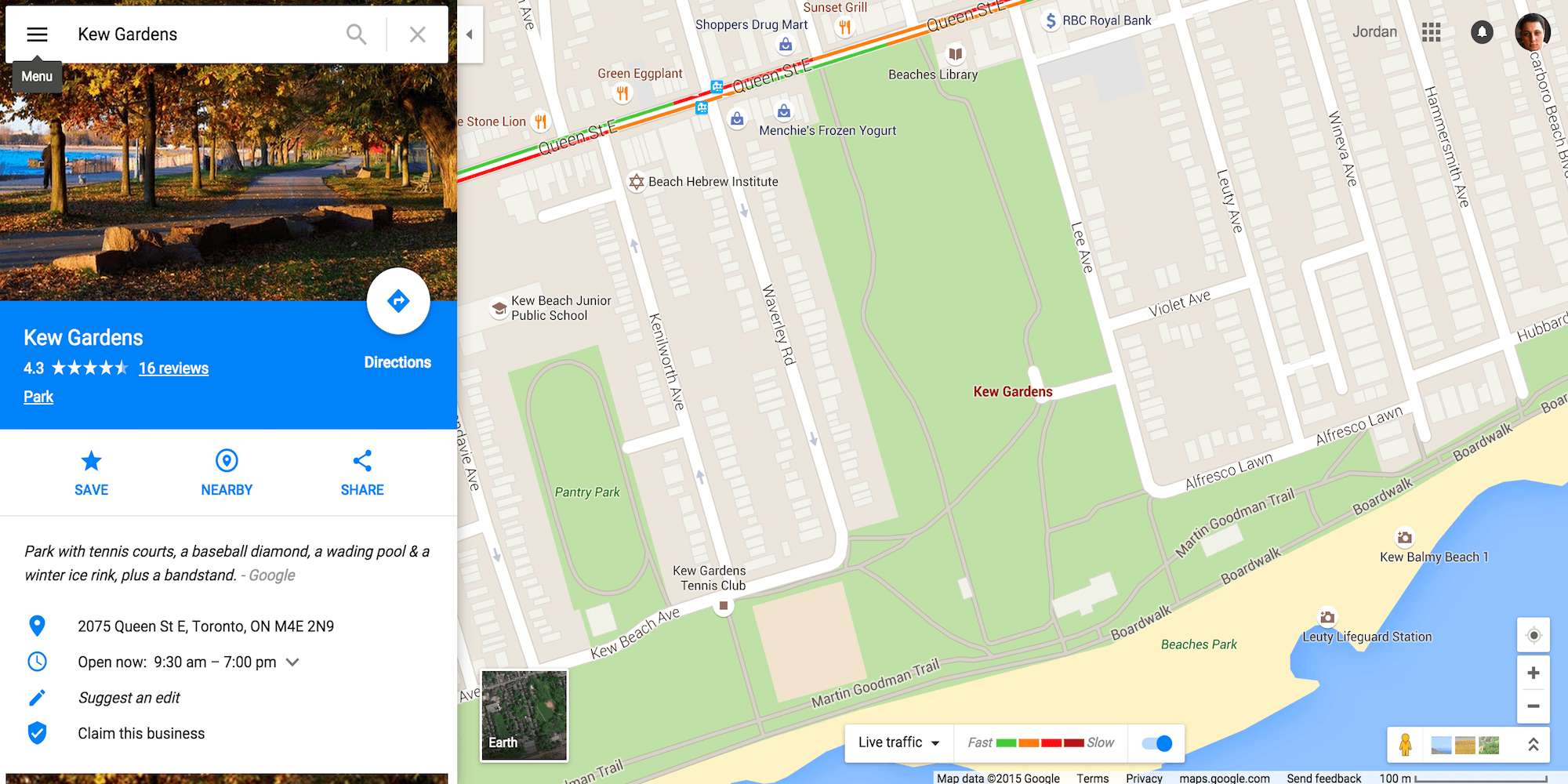
Task: Zoom out of the map
Action: click(x=1534, y=706)
